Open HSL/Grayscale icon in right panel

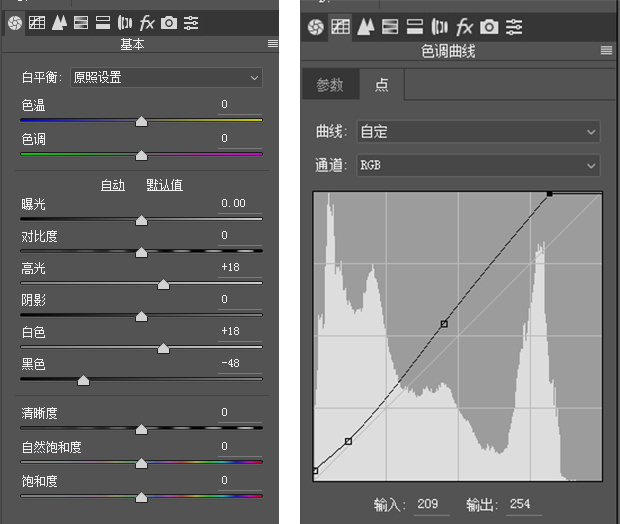click(x=390, y=27)
